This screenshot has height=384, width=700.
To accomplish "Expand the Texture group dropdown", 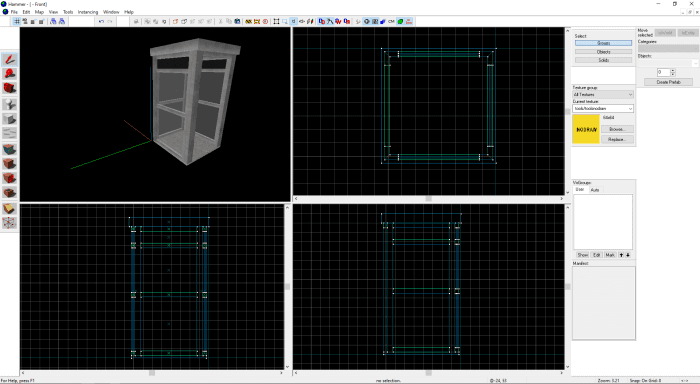I will coord(603,95).
